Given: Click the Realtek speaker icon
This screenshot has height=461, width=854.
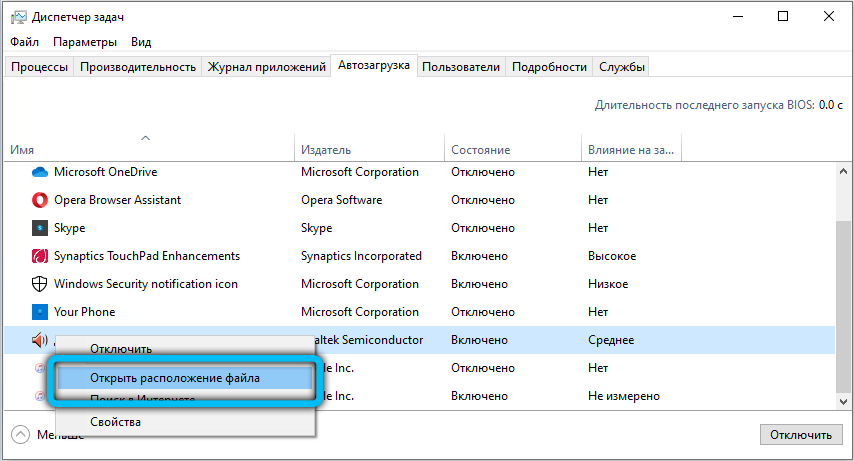Looking at the screenshot, I should click(x=40, y=340).
